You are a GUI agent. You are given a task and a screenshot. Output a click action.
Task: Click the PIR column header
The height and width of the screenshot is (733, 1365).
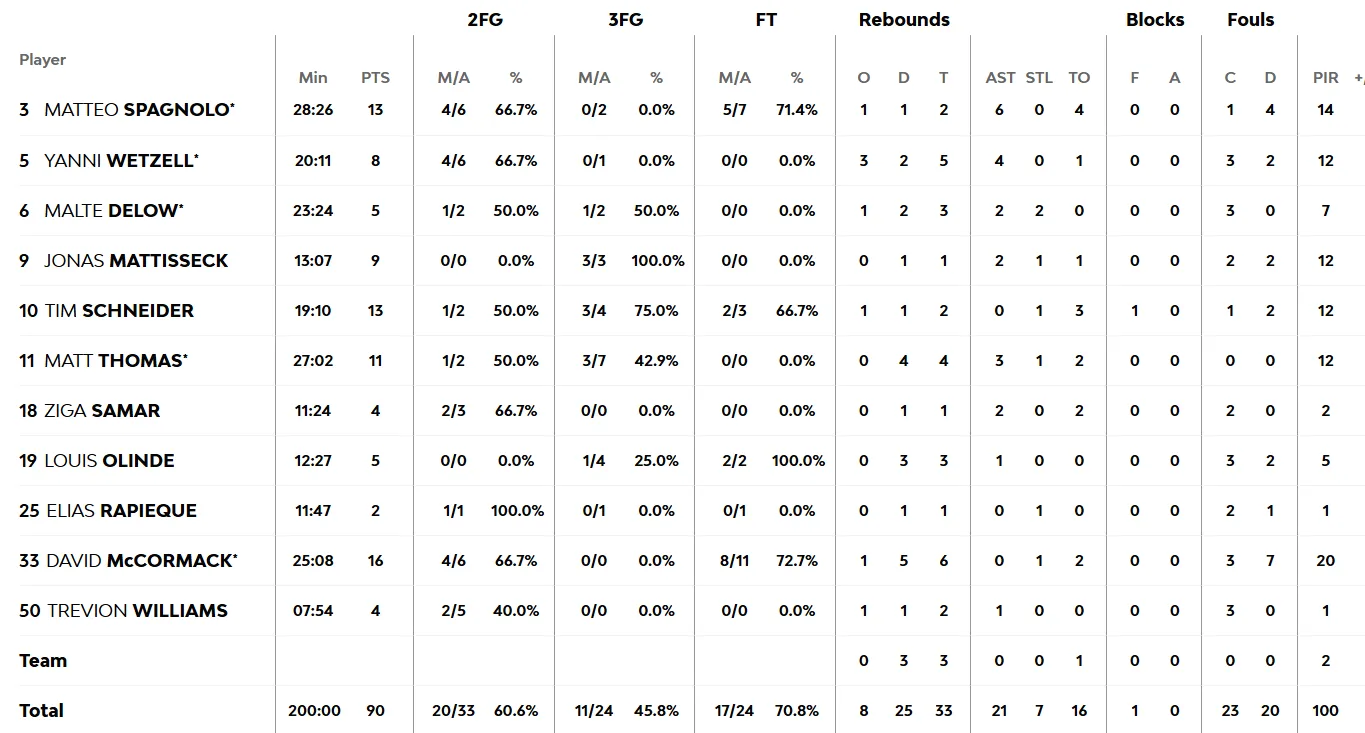[x=1326, y=78]
